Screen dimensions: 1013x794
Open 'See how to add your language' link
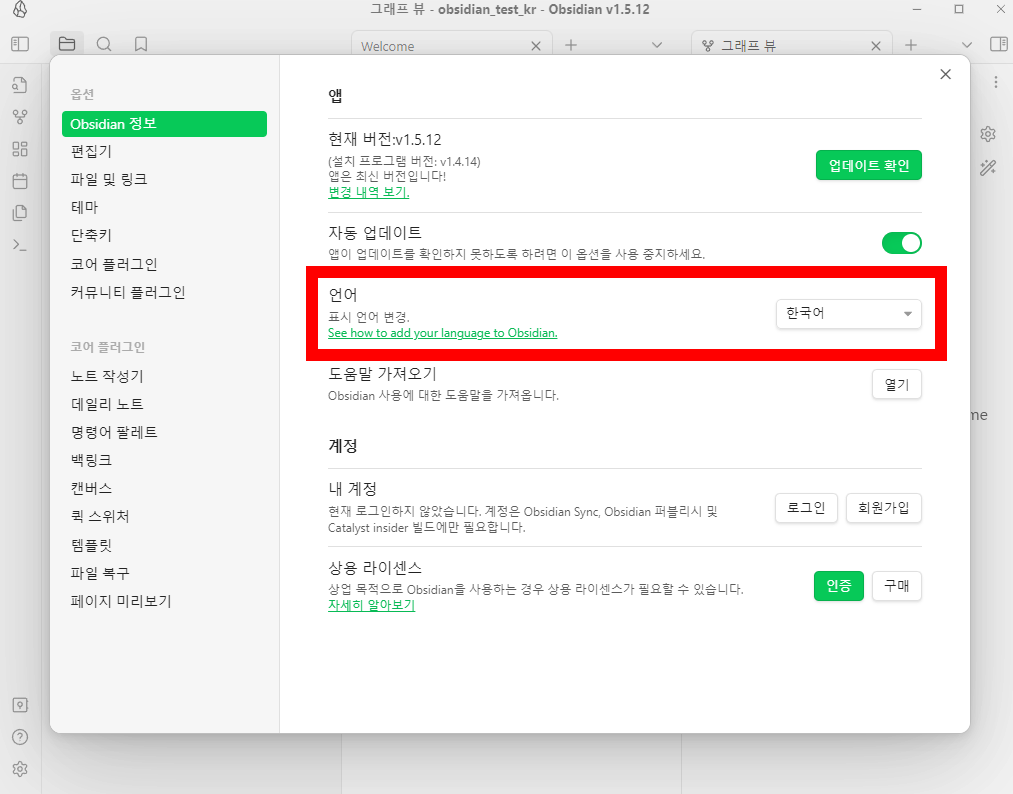pyautogui.click(x=443, y=333)
